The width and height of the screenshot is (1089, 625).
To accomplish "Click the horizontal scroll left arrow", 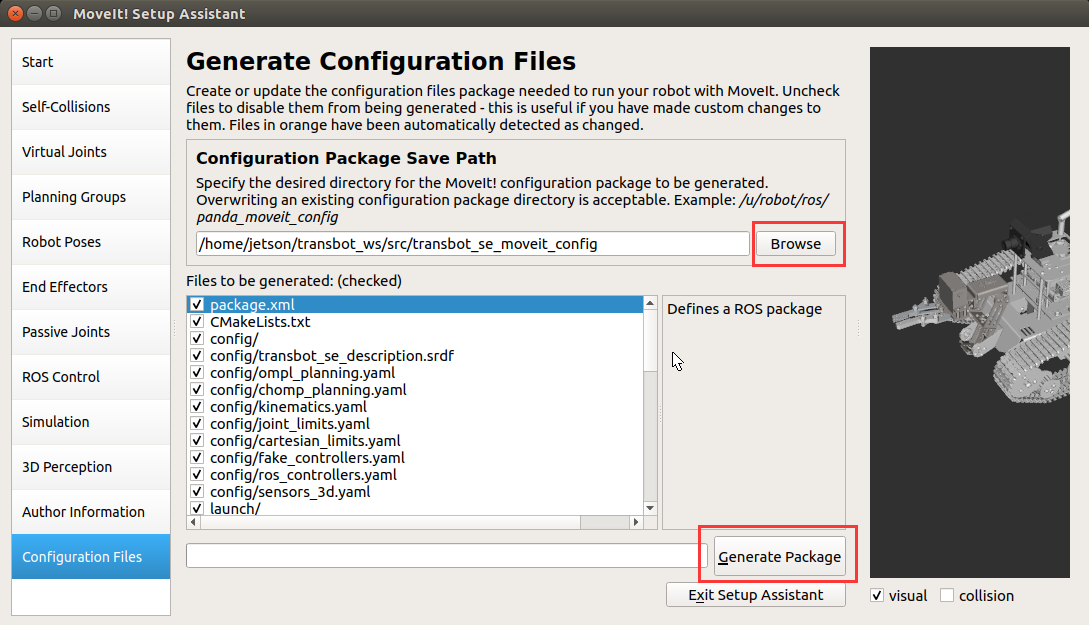I will point(193,522).
